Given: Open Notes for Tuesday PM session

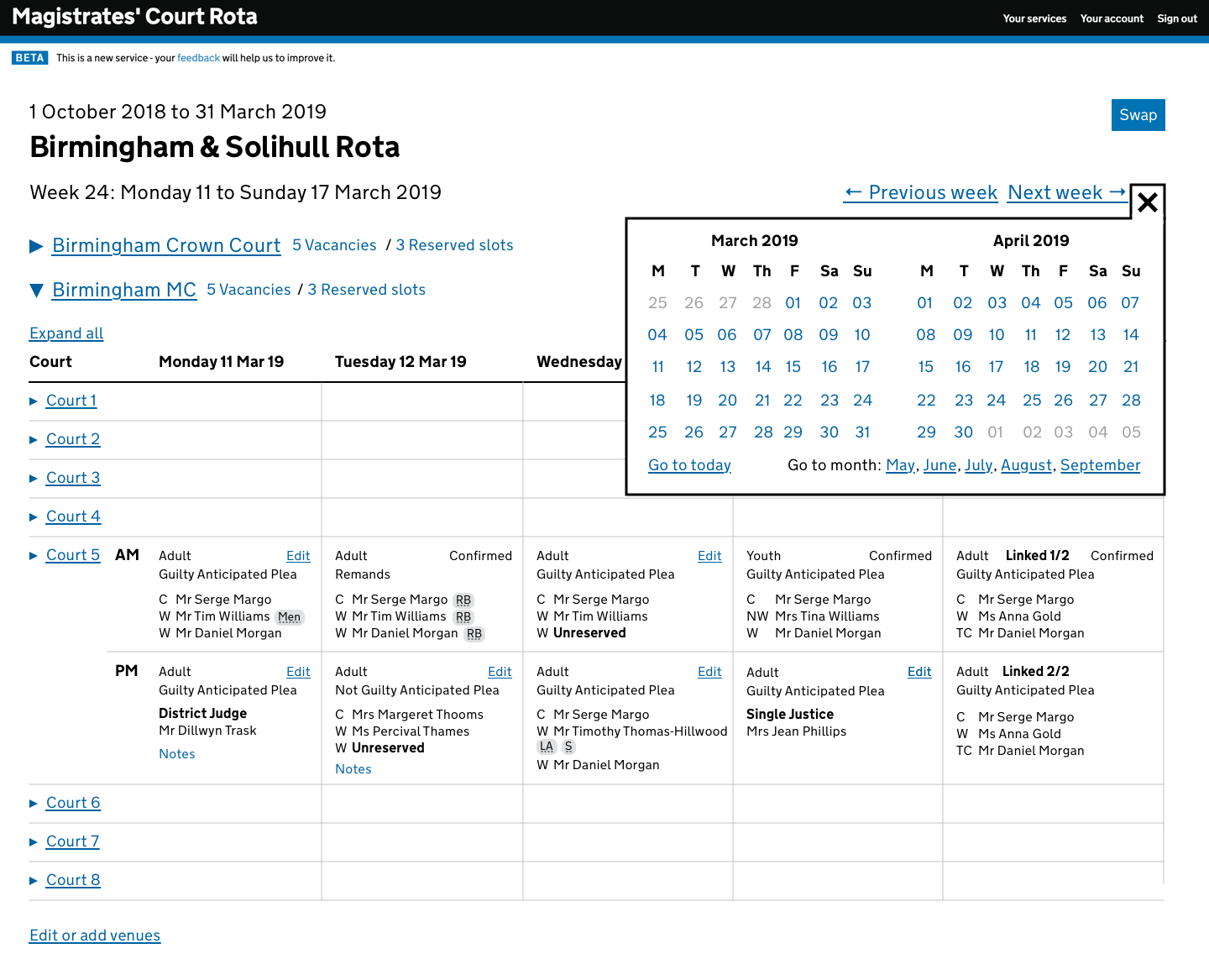Looking at the screenshot, I should [x=353, y=769].
